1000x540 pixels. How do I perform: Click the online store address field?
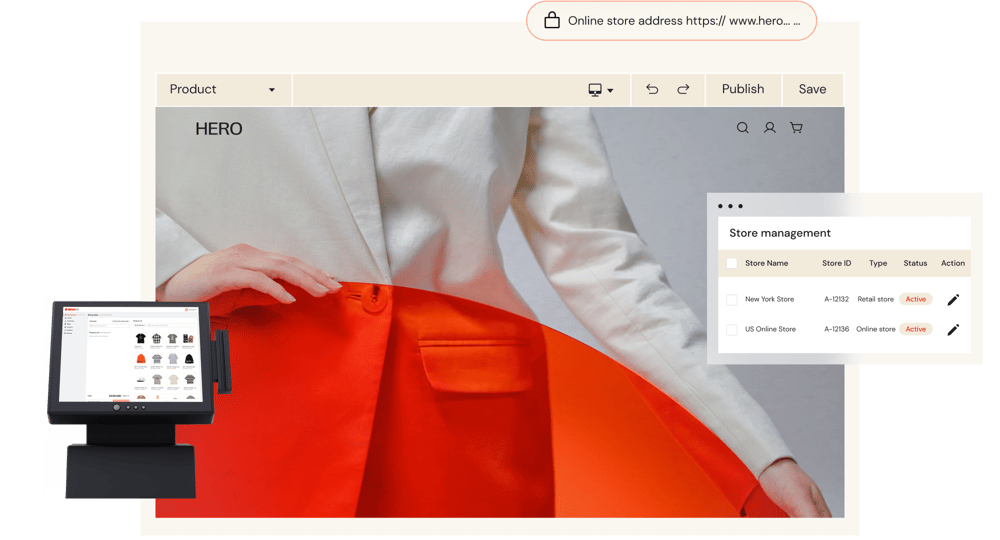coord(671,21)
